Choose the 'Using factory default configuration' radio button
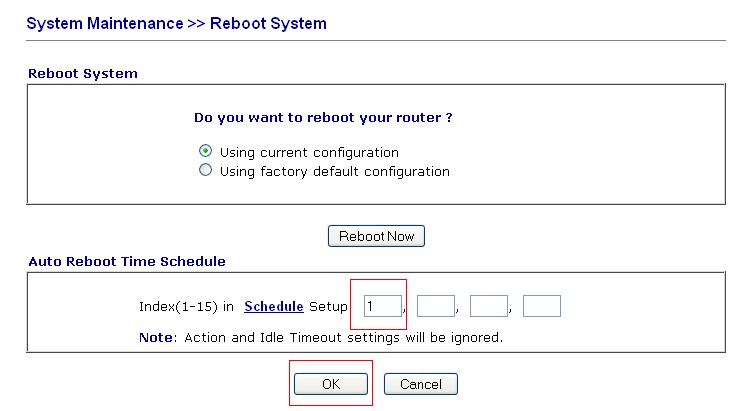The height and width of the screenshot is (411, 755). click(206, 171)
